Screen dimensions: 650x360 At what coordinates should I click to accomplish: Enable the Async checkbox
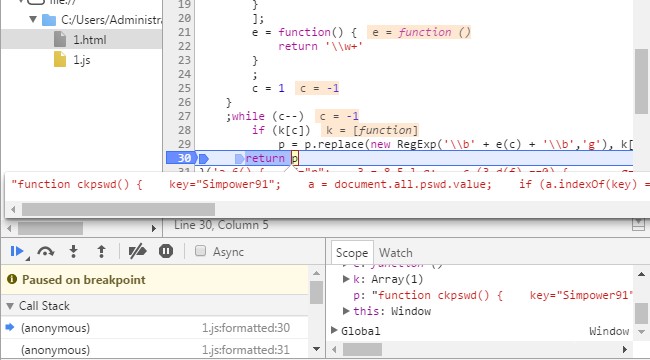(201, 251)
